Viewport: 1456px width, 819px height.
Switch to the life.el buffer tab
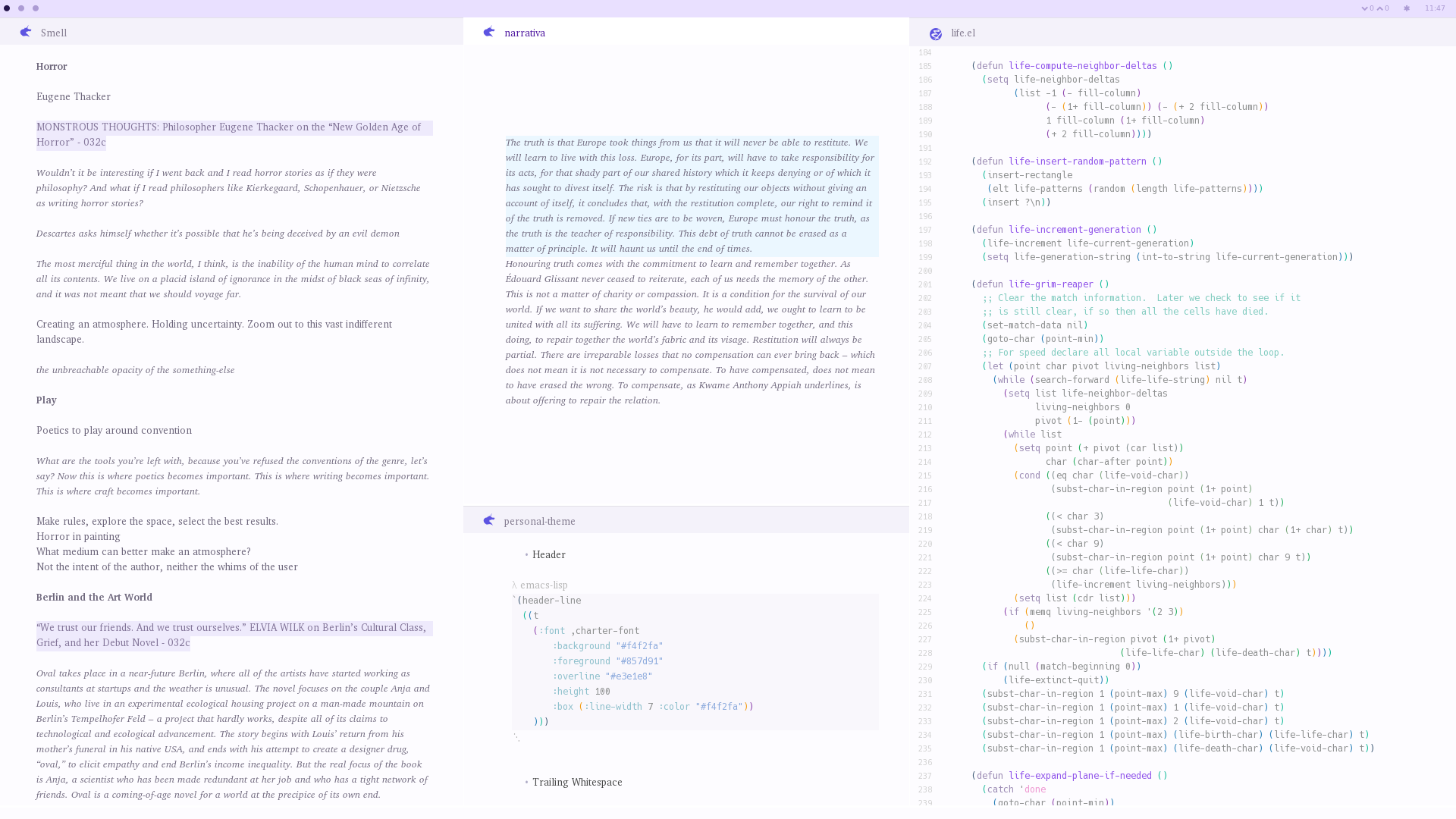pos(963,33)
